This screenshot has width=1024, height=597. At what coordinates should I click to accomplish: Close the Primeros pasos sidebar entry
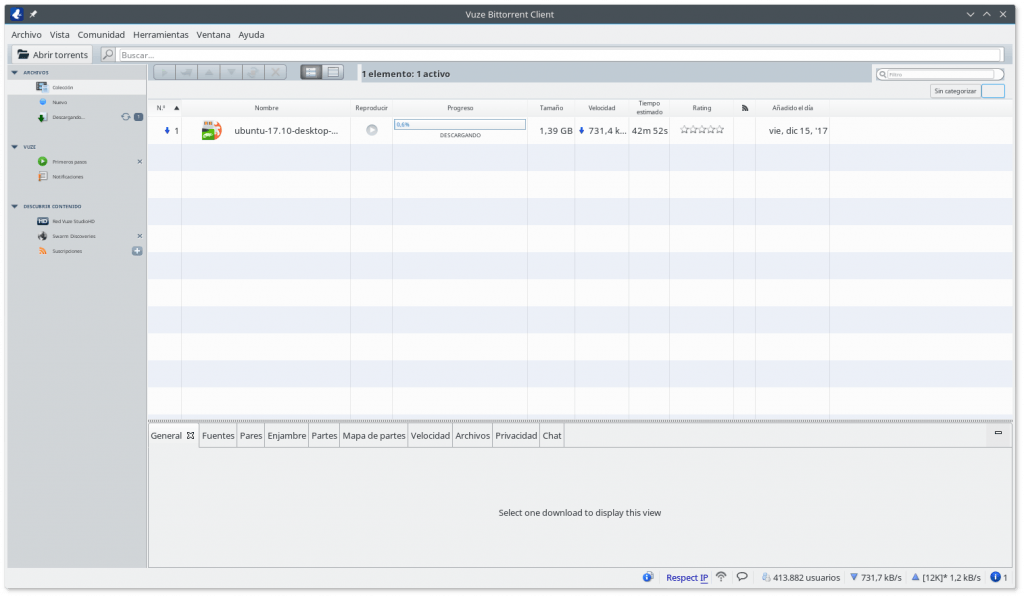click(x=140, y=161)
